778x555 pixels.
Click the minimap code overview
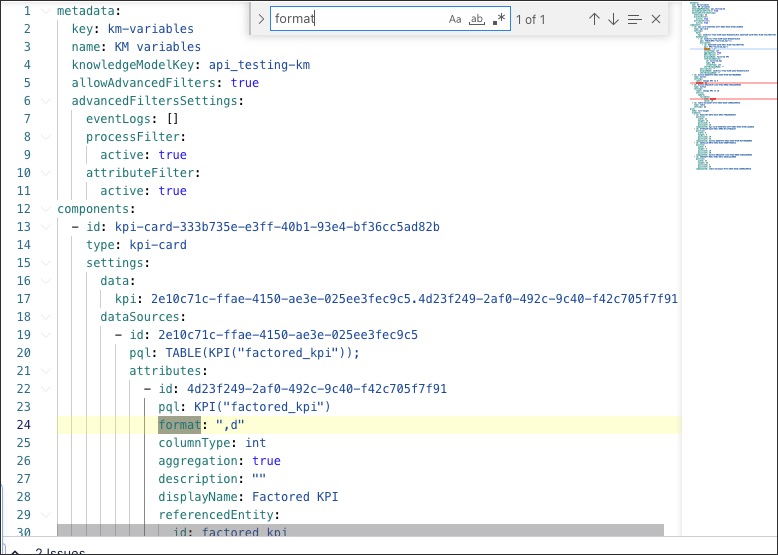732,87
